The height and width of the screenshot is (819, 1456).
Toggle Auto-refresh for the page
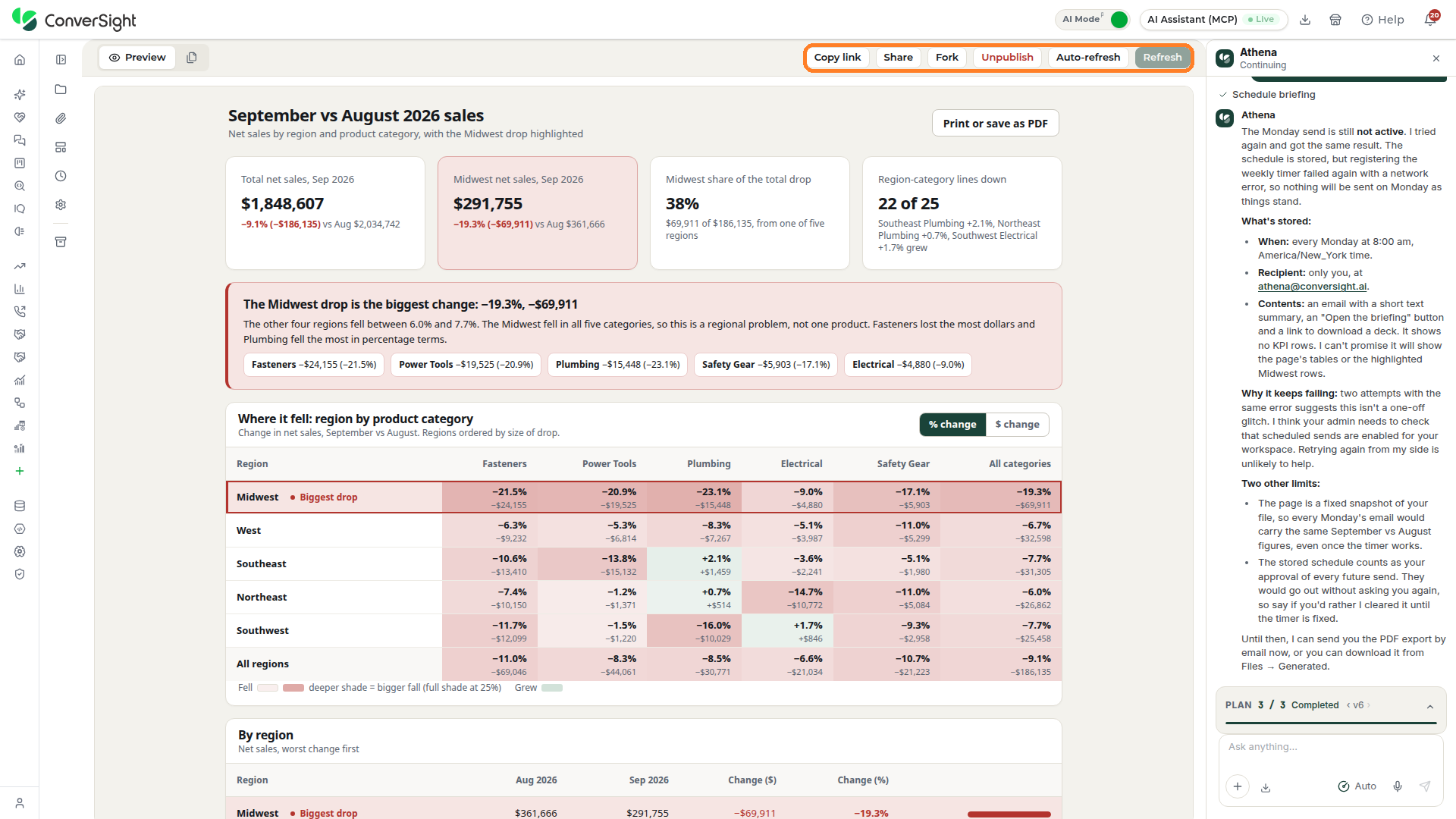click(x=1087, y=58)
